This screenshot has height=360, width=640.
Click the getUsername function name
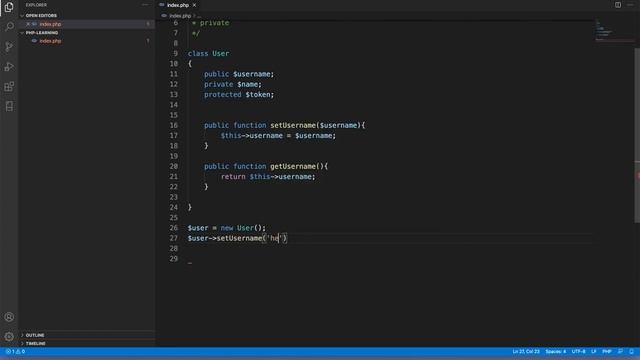pos(293,166)
